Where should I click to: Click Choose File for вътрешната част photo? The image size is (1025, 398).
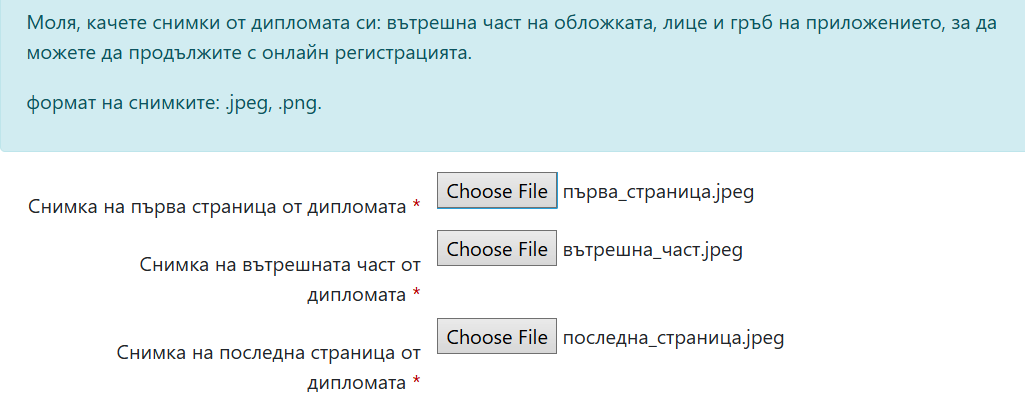tap(497, 248)
